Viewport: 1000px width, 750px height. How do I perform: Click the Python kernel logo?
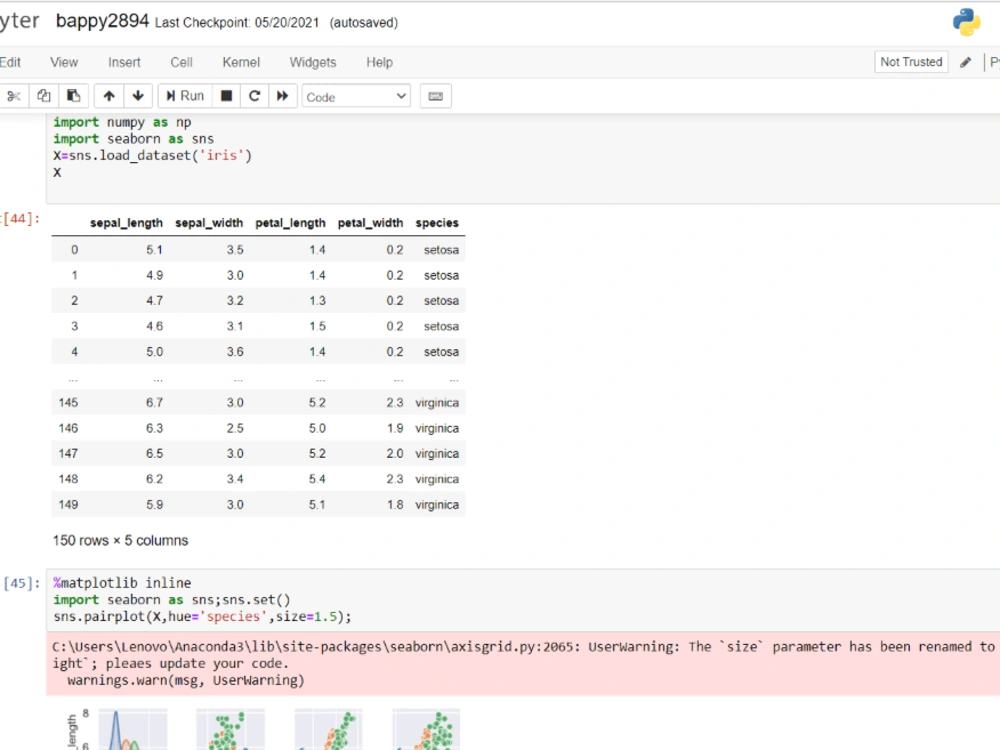click(964, 21)
